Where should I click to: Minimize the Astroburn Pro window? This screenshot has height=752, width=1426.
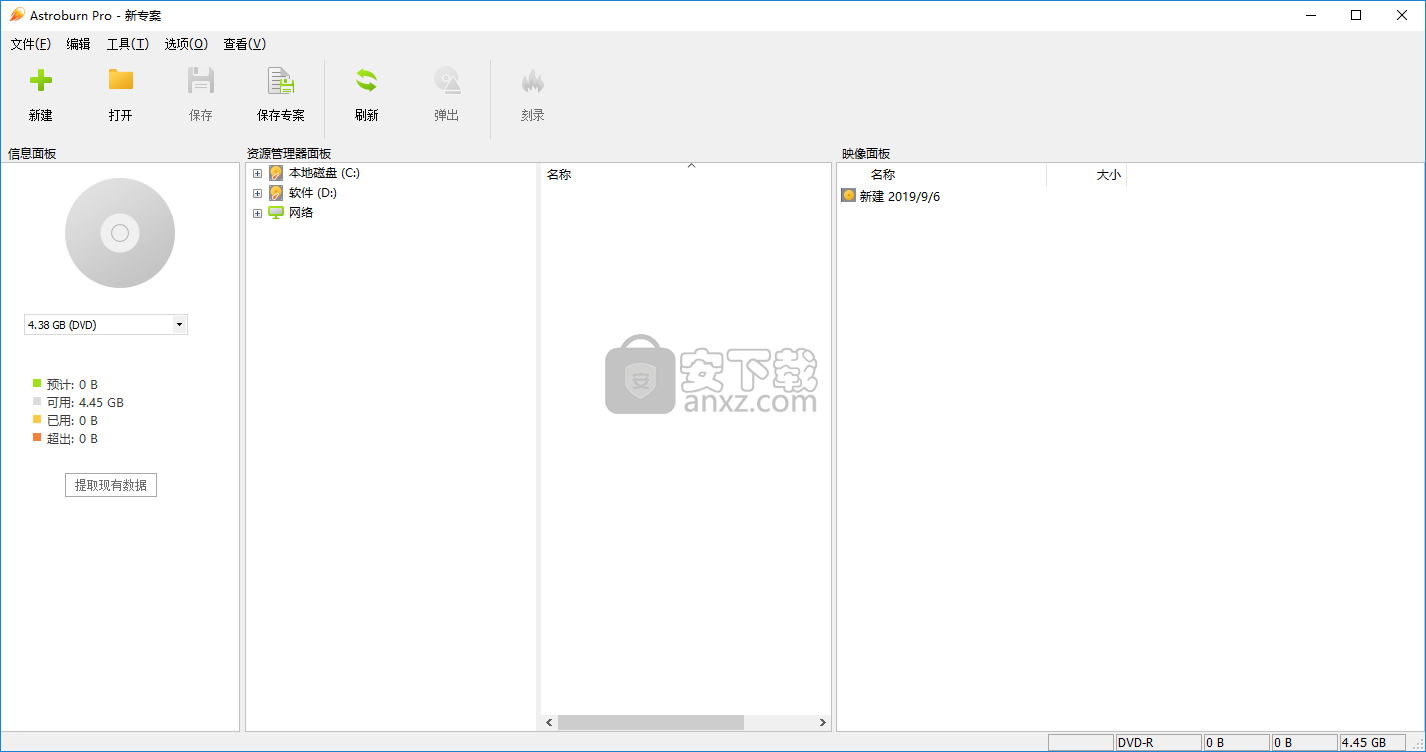coord(1310,15)
